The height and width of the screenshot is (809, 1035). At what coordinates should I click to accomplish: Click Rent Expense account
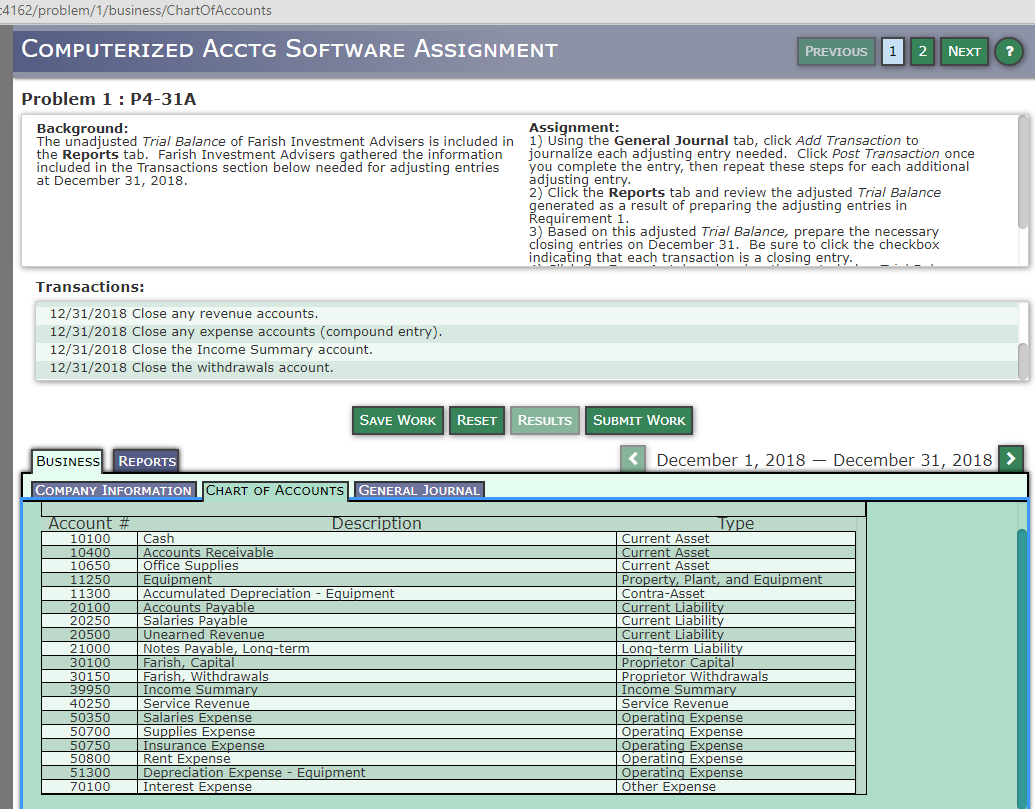pyautogui.click(x=448, y=759)
